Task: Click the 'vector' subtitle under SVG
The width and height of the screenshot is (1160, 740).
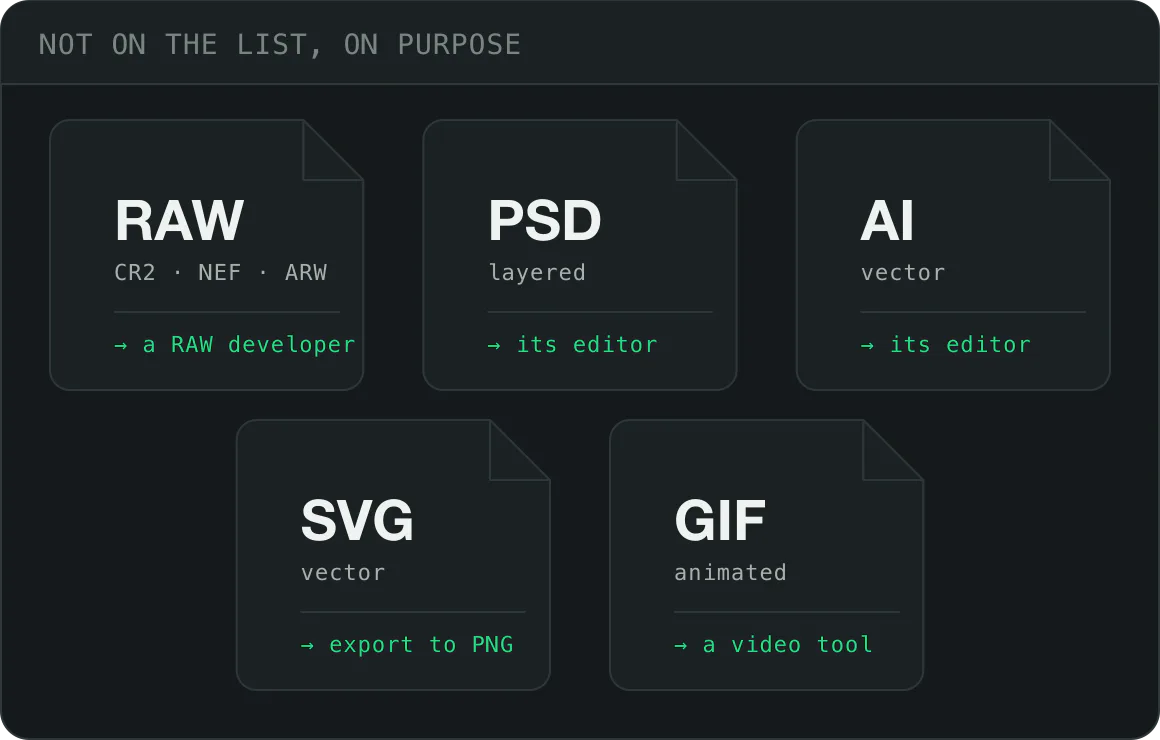Action: 343,573
